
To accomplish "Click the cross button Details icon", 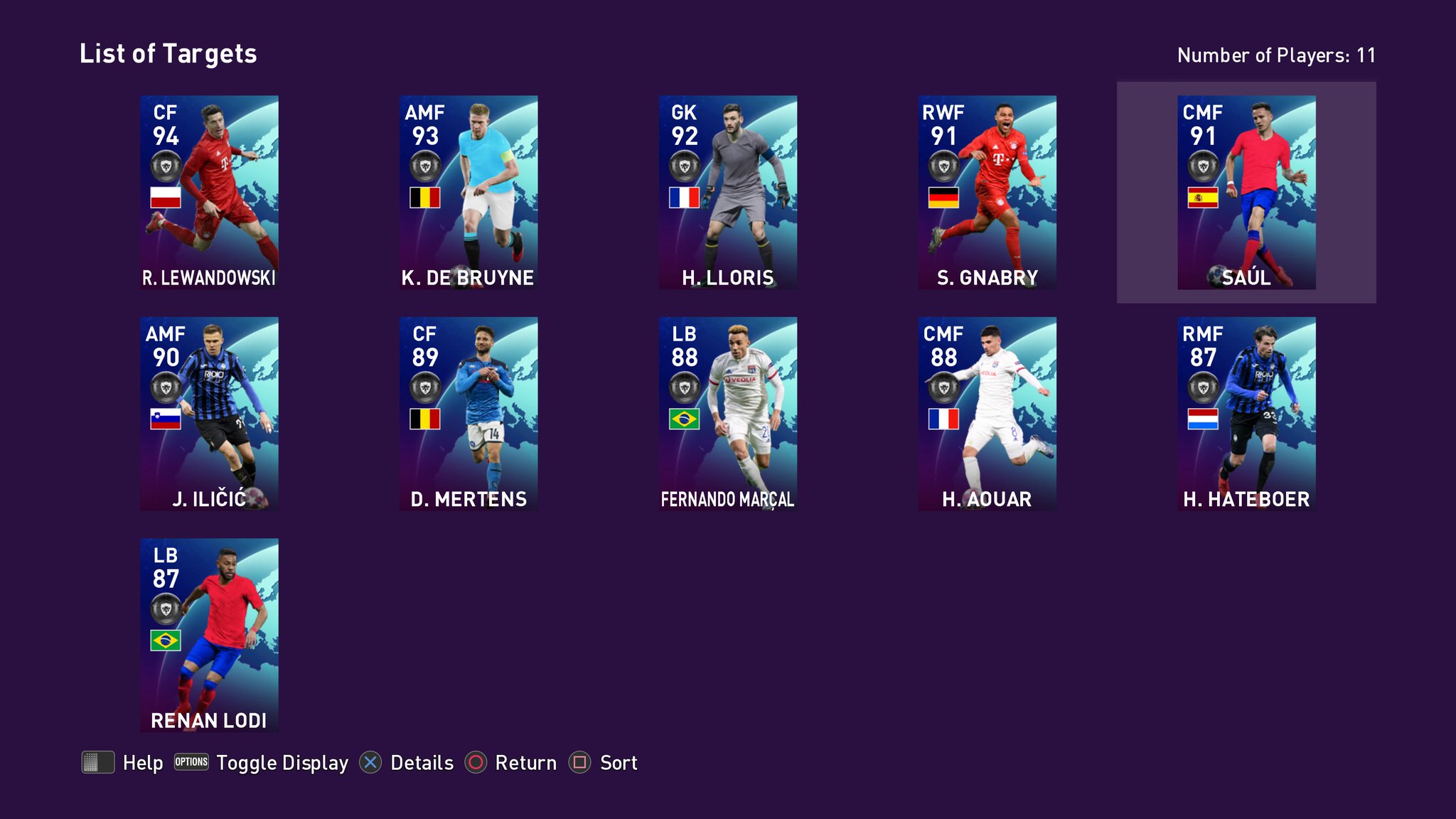I will (370, 763).
